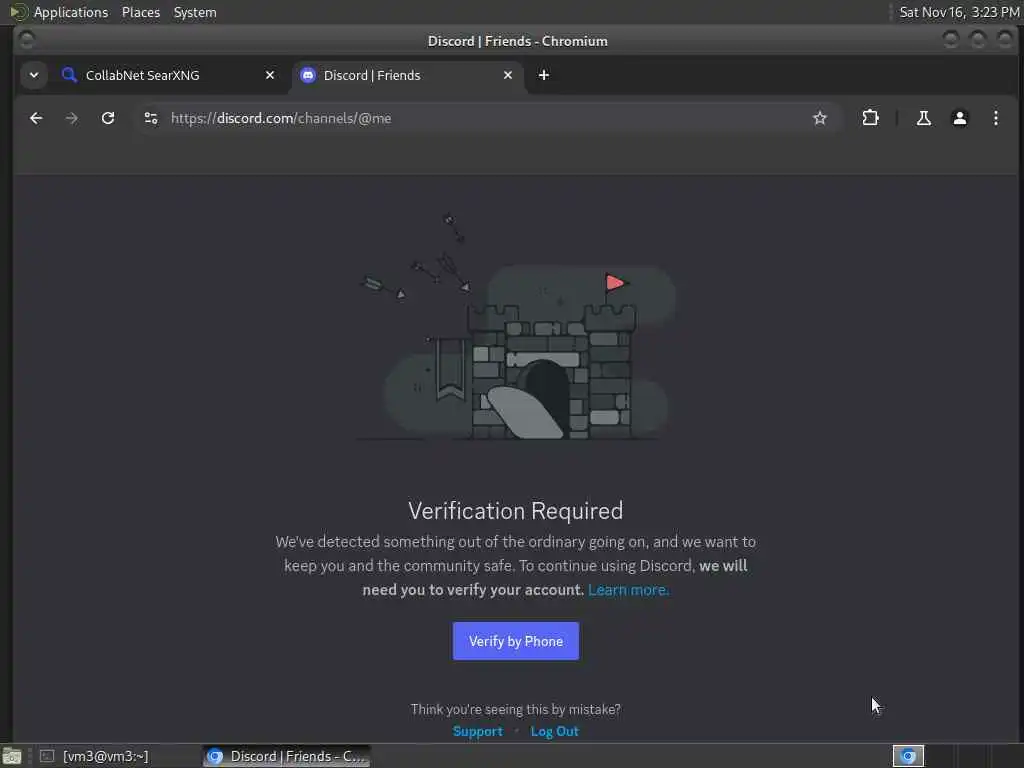Expand the tab search dropdown
1024x768 pixels.
tap(34, 75)
